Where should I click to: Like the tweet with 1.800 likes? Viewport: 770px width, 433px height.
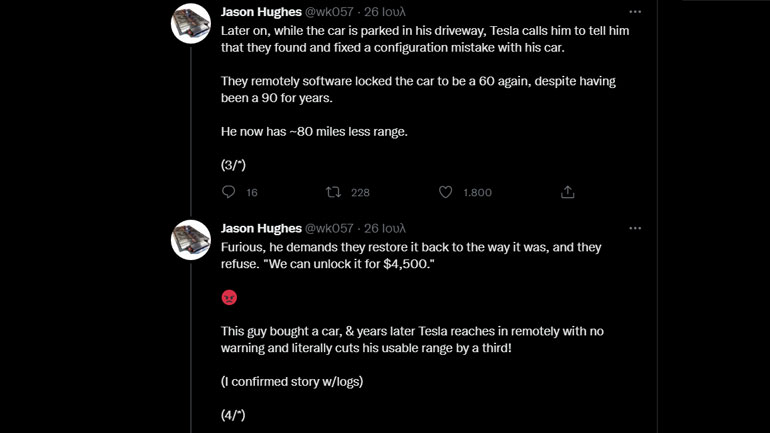point(446,192)
